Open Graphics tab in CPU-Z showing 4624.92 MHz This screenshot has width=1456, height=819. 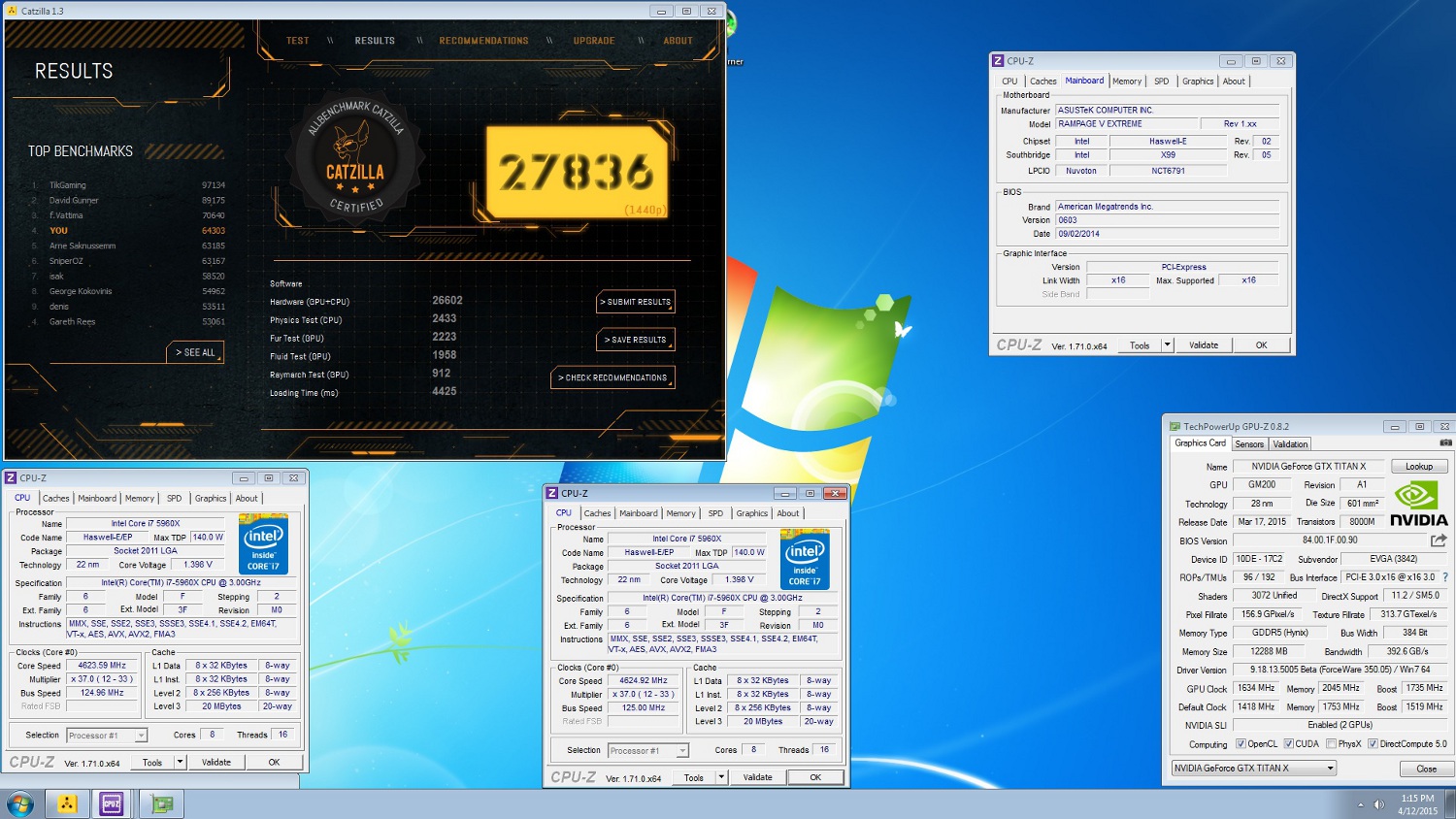tap(752, 513)
